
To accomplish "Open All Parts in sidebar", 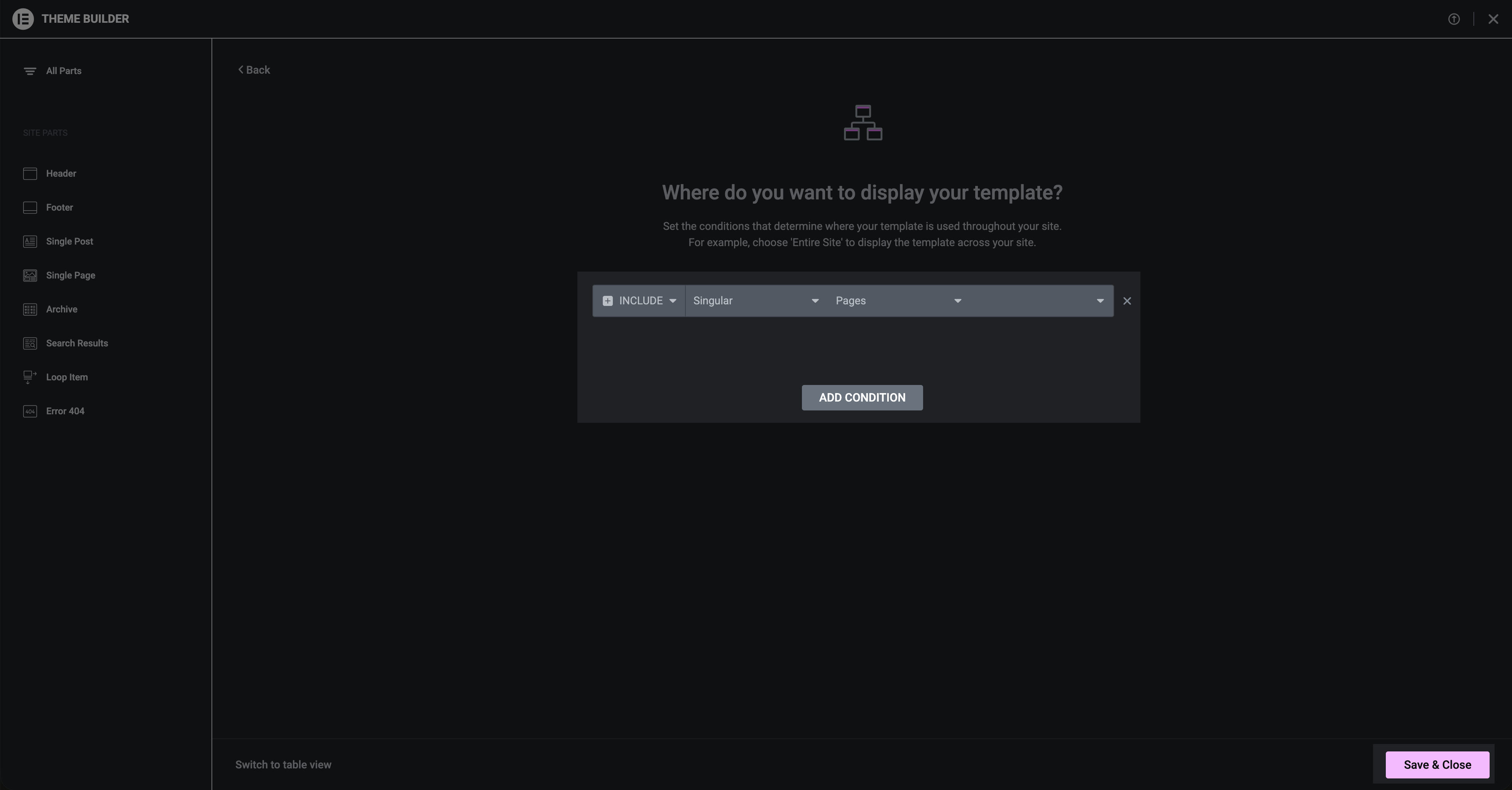I will (x=63, y=71).
